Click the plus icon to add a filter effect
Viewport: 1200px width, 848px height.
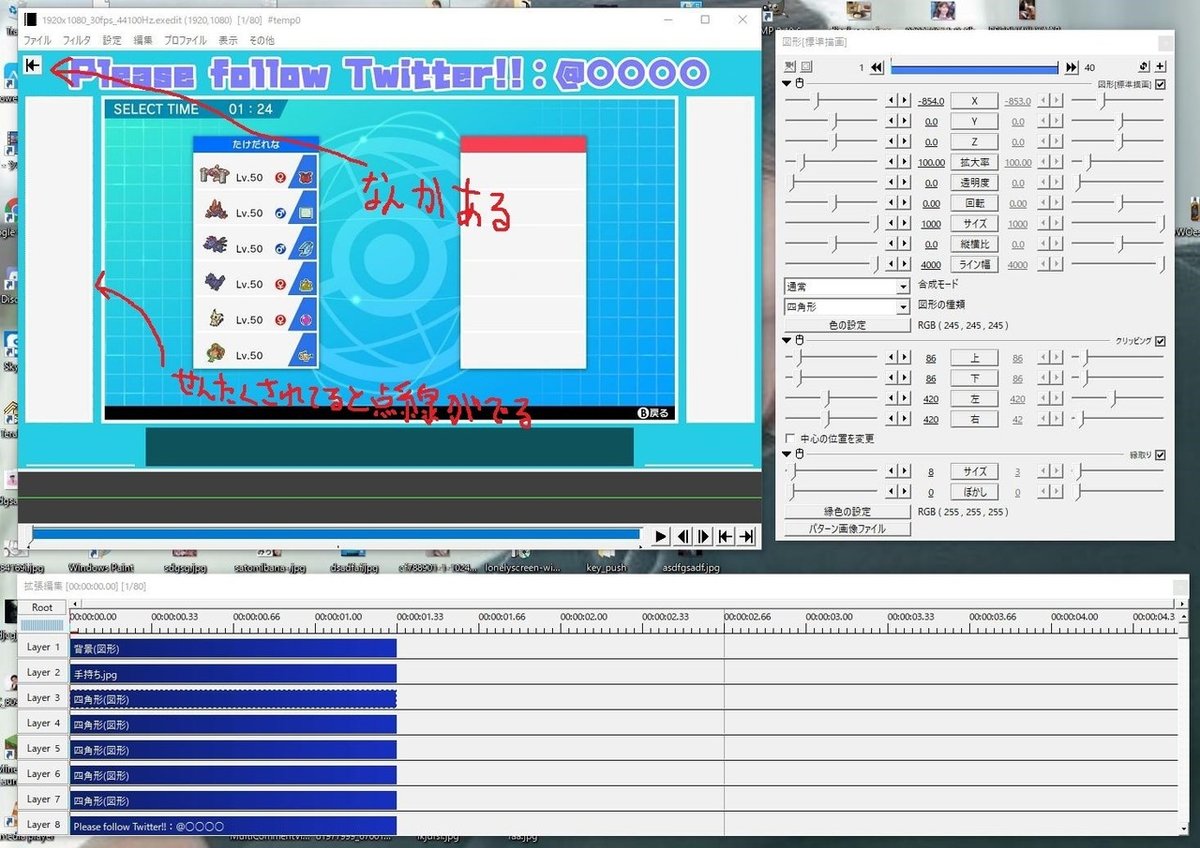tap(1160, 67)
